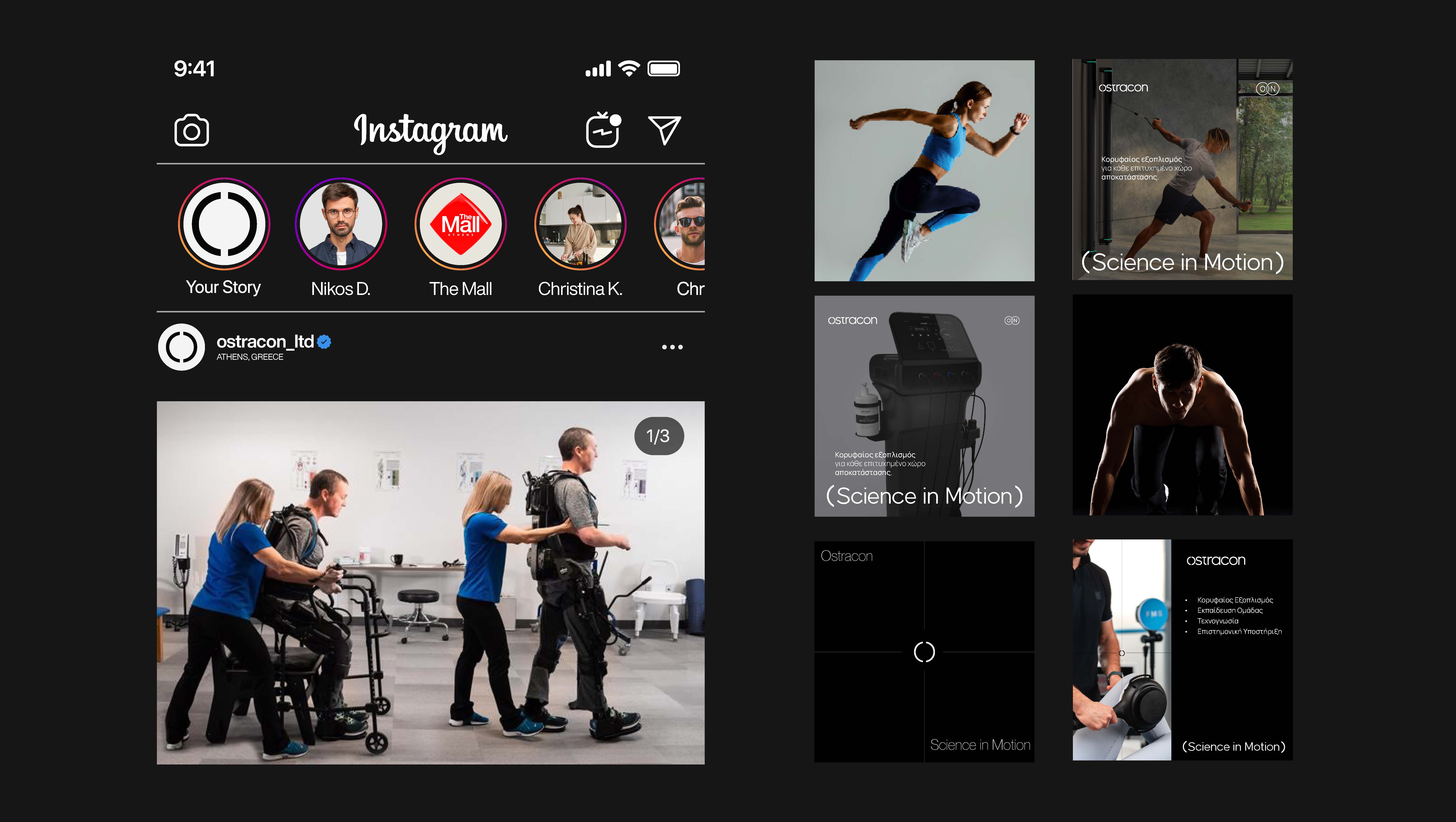Open the ostracon_ltd post profile avatar

tap(181, 347)
